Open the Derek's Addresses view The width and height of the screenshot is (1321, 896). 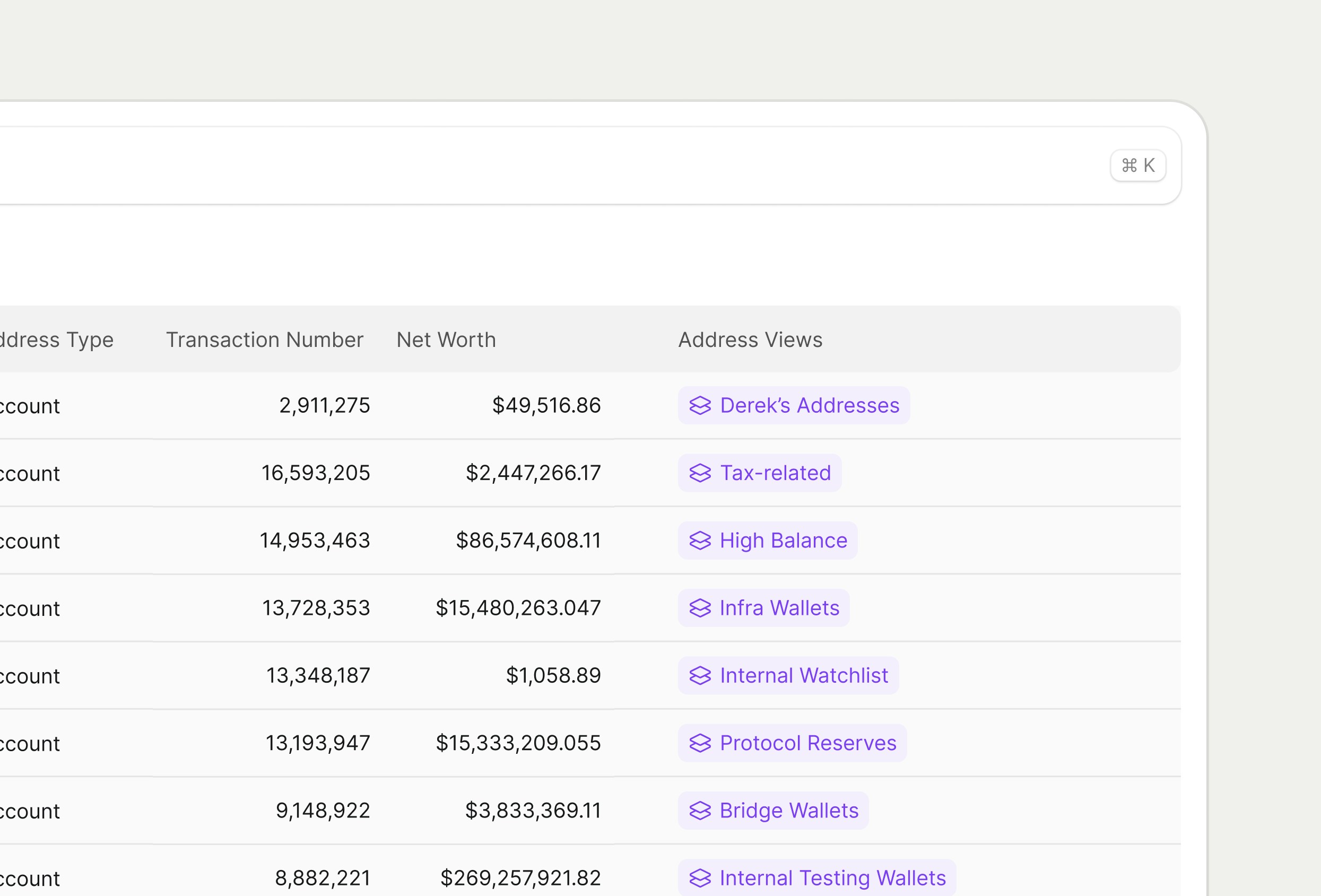coord(809,405)
